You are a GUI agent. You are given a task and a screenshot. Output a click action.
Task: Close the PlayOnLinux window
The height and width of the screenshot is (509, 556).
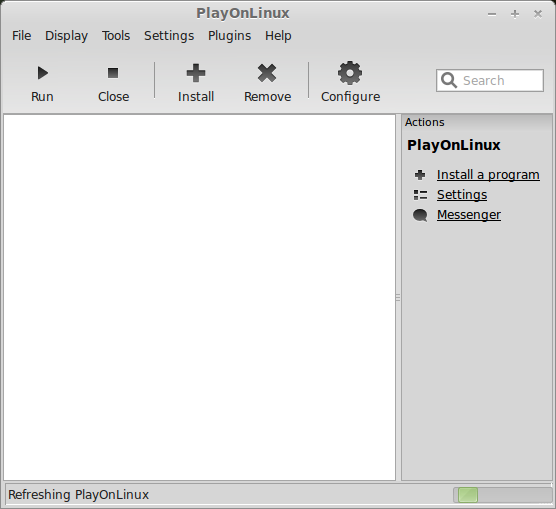click(538, 14)
